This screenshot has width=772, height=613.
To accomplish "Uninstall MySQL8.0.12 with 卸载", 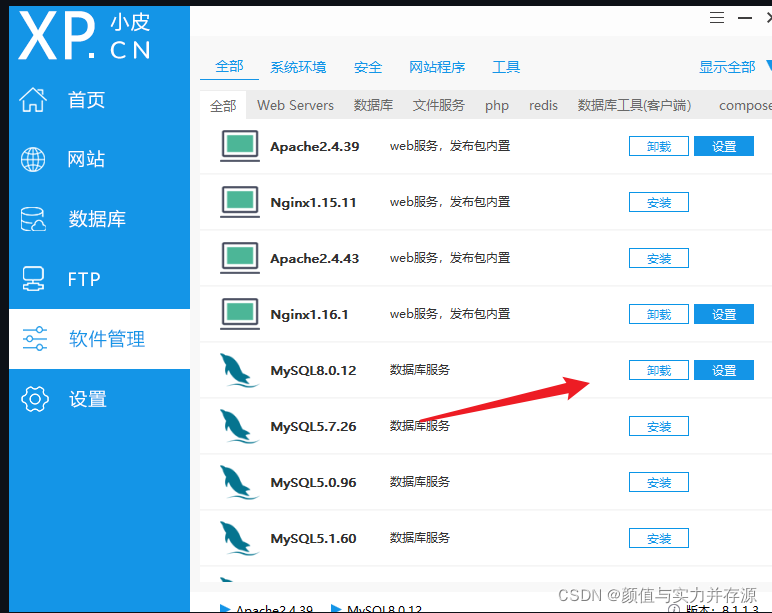I will [659, 370].
